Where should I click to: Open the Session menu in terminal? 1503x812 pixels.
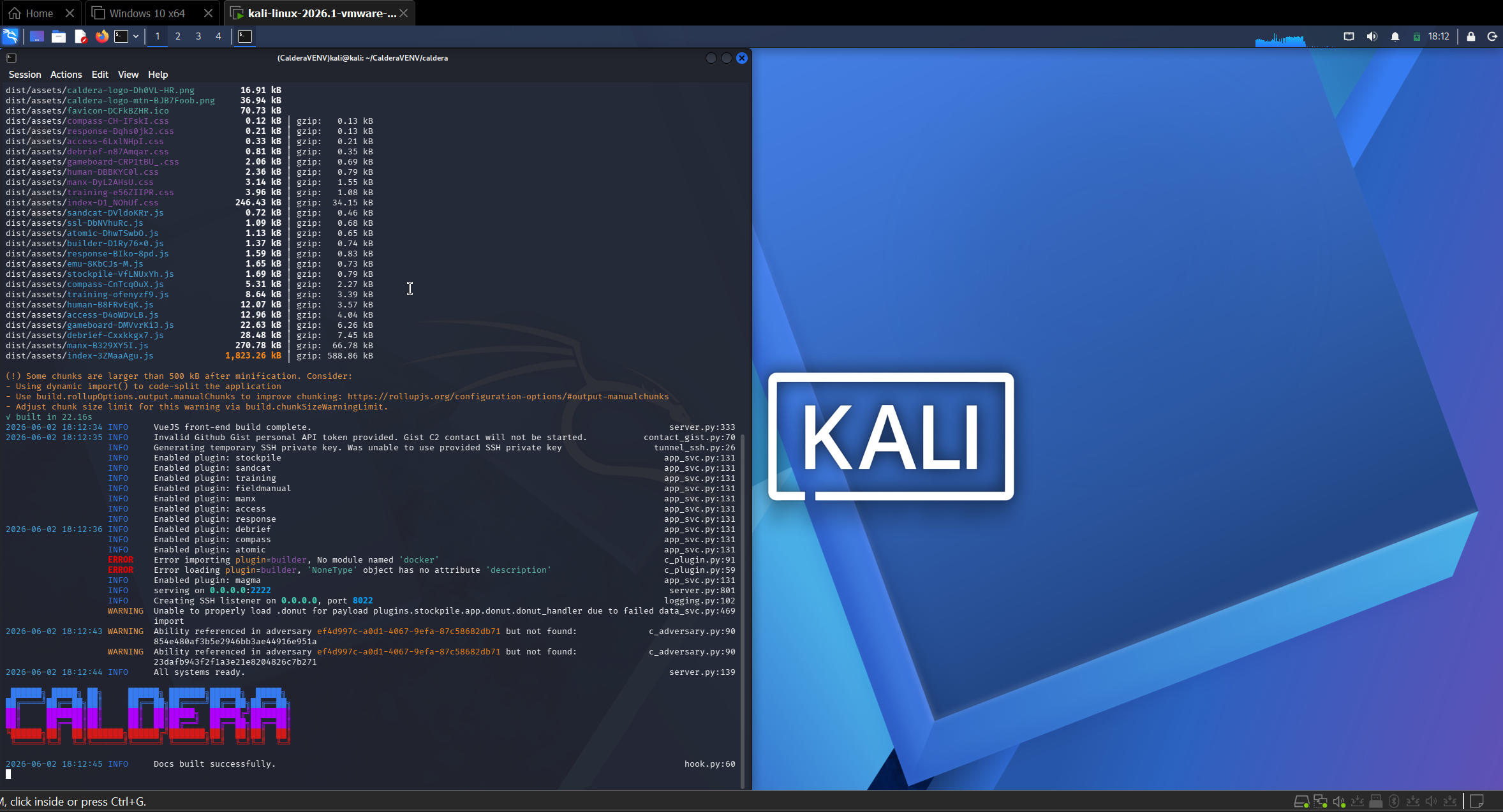click(25, 75)
